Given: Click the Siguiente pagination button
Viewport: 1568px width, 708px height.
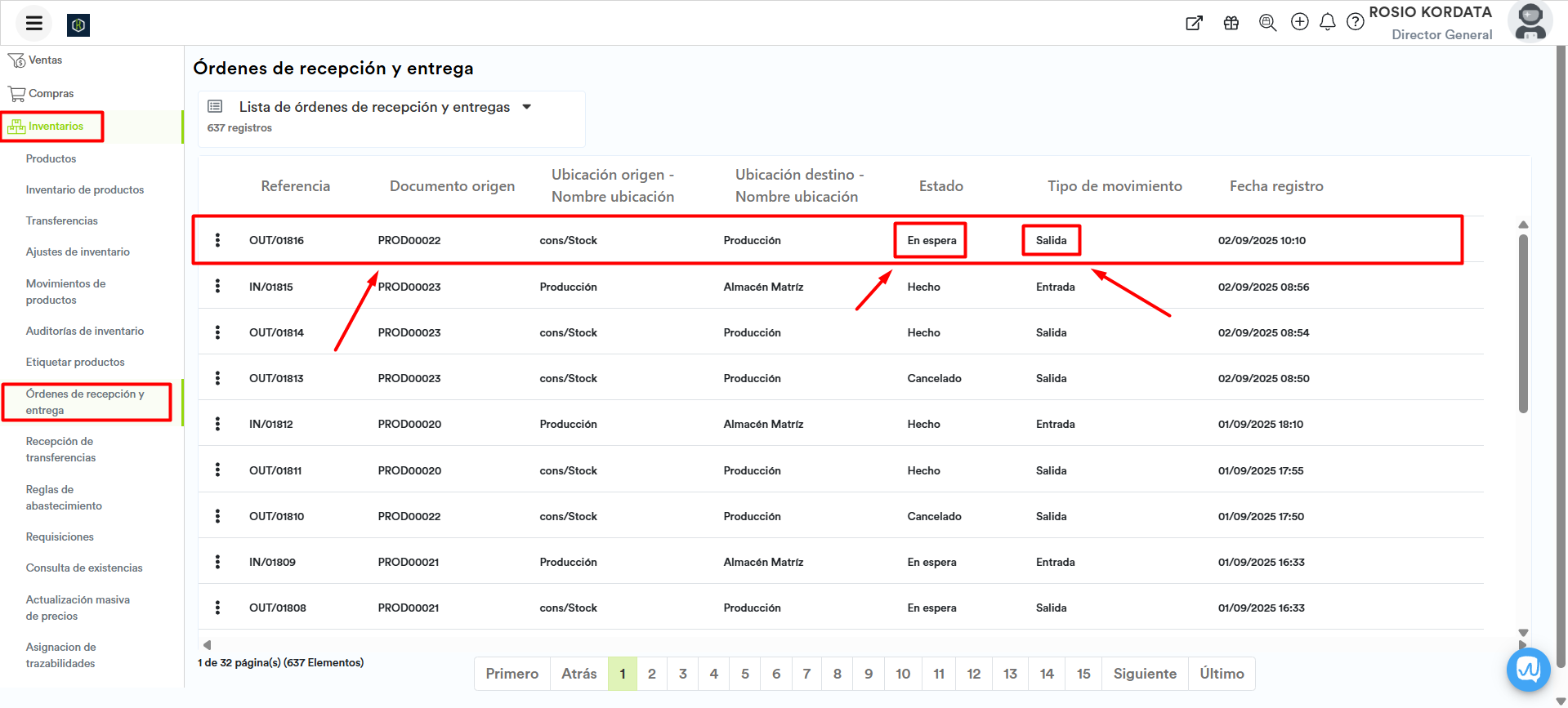Looking at the screenshot, I should click(x=1144, y=674).
